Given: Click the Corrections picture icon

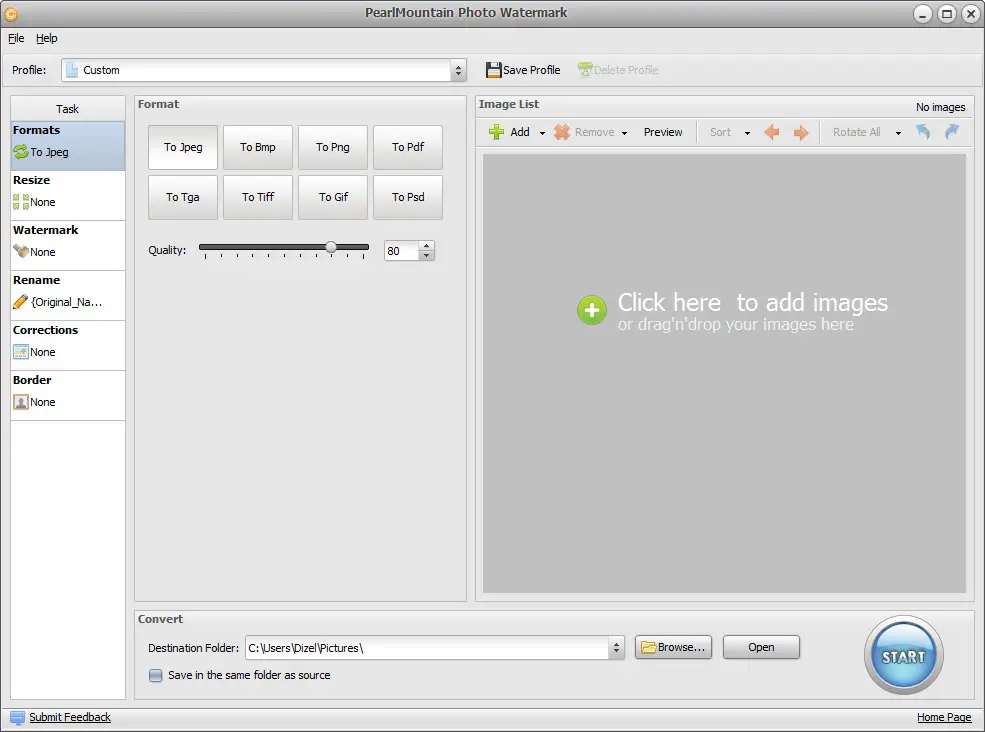Looking at the screenshot, I should (21, 352).
